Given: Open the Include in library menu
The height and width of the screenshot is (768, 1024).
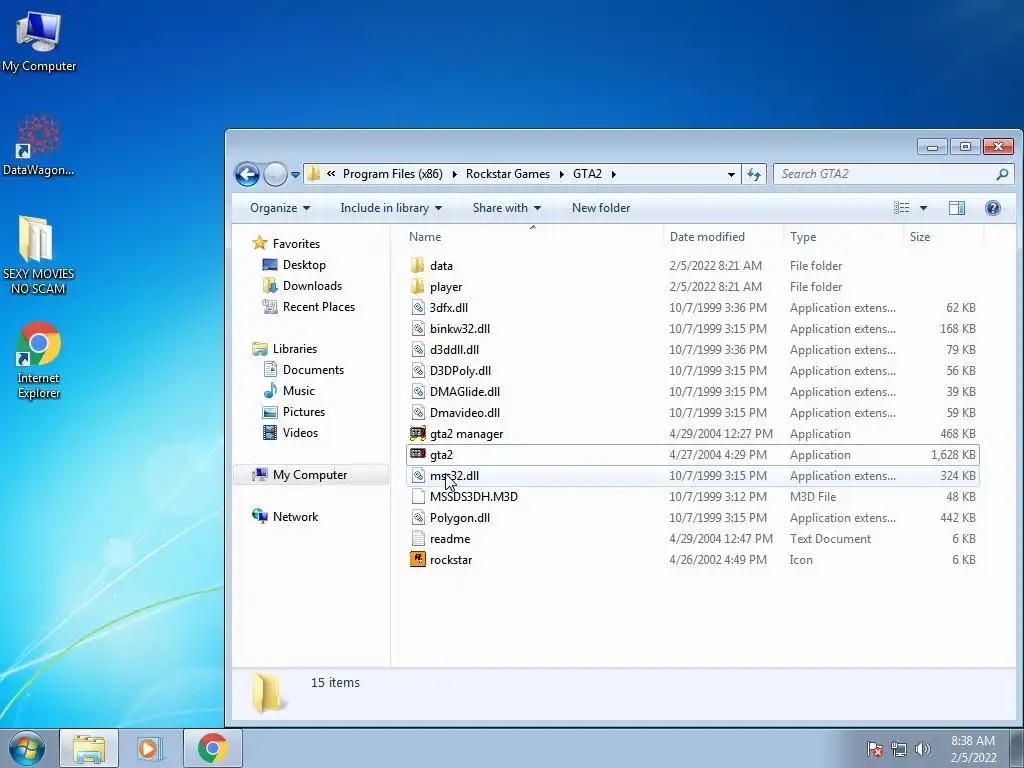Looking at the screenshot, I should [x=391, y=208].
